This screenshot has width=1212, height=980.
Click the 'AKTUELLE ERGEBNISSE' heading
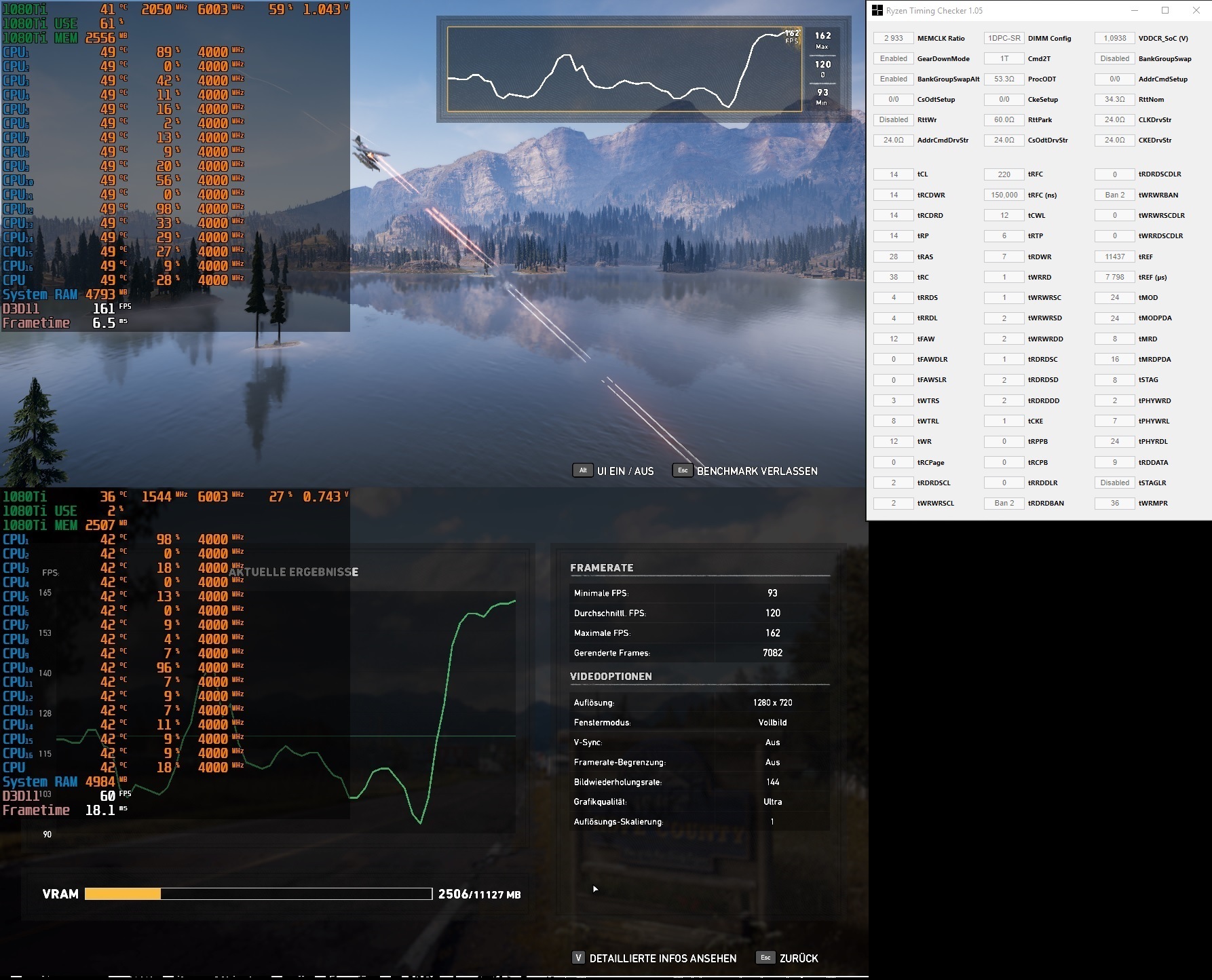pyautogui.click(x=293, y=572)
